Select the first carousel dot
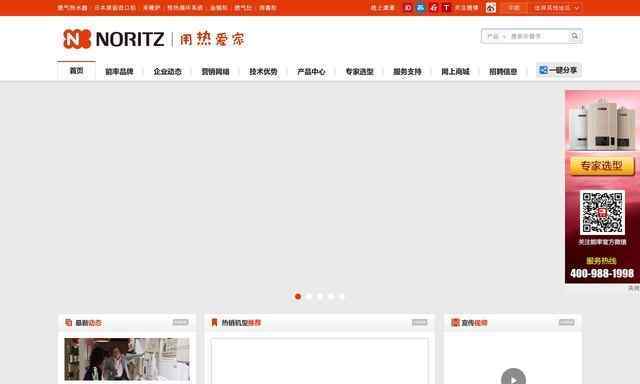The width and height of the screenshot is (640, 384). pos(298,297)
